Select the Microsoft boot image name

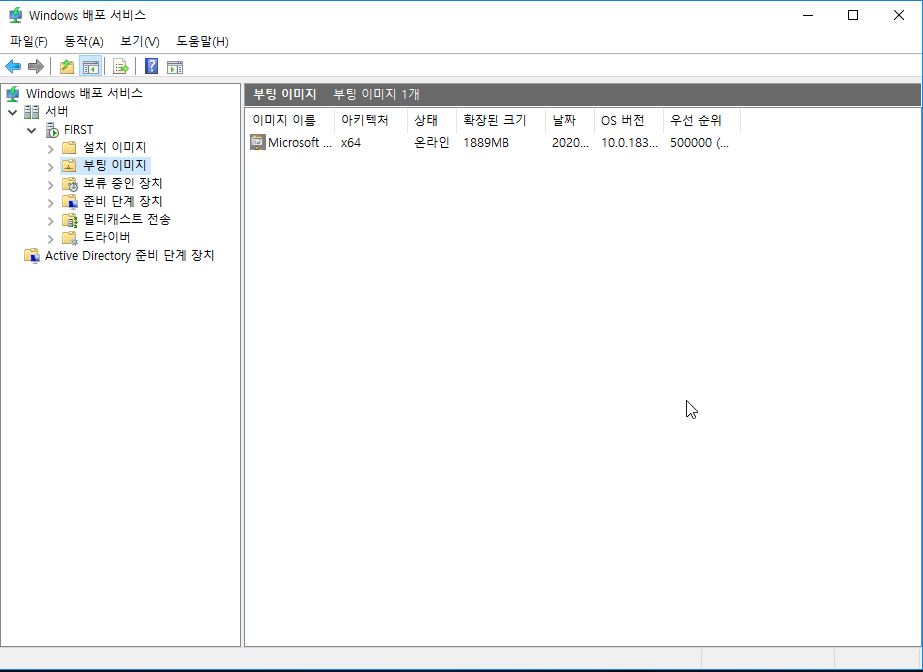pos(300,142)
